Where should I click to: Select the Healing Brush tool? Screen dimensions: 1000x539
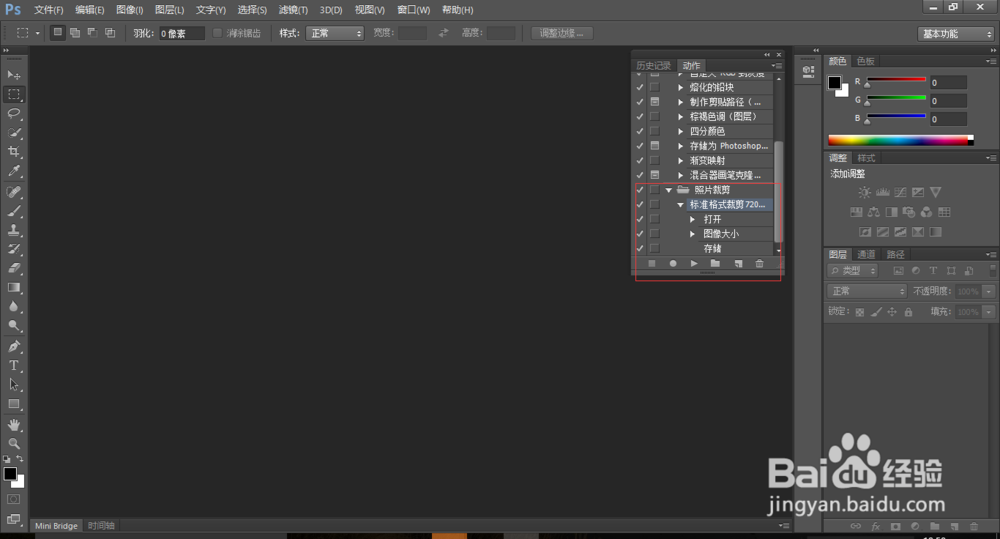click(x=13, y=191)
